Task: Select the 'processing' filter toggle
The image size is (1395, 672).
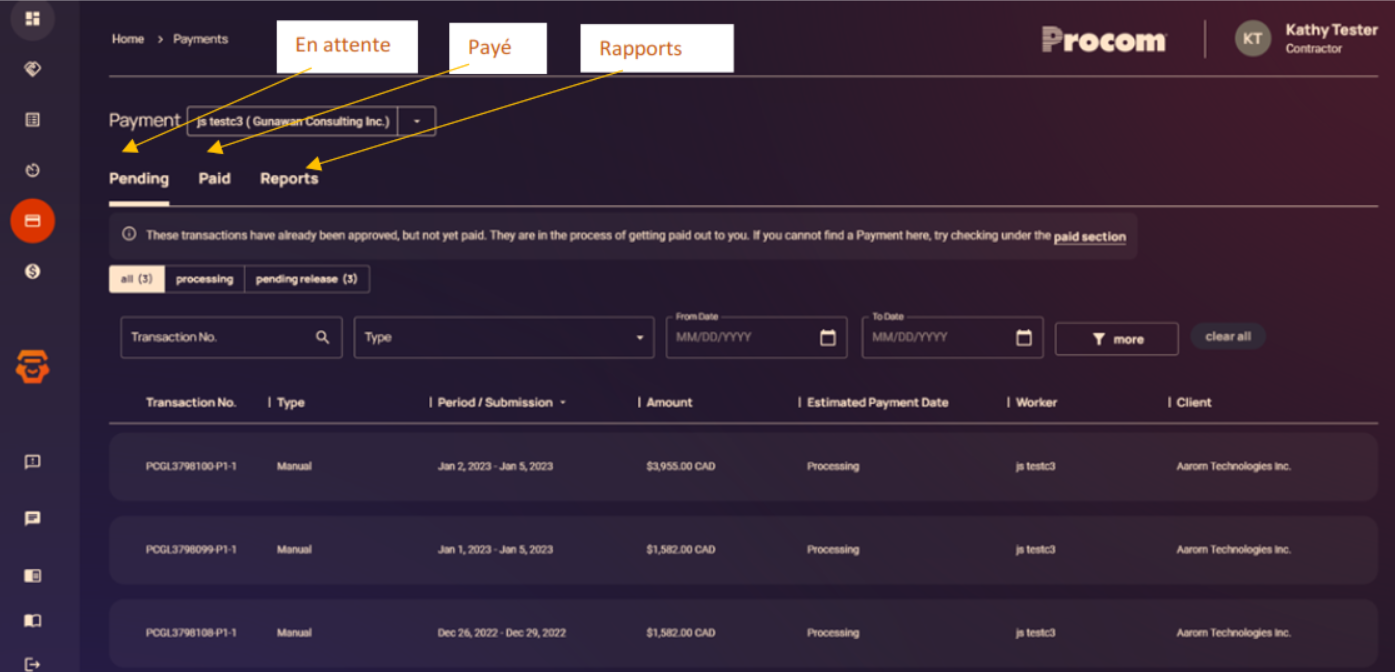Action: pyautogui.click(x=204, y=279)
